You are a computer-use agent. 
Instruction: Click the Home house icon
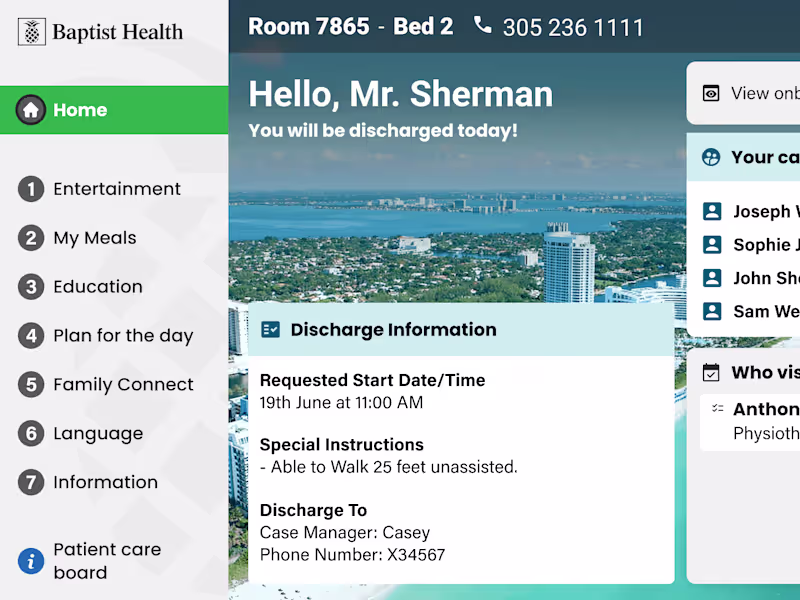click(31, 110)
